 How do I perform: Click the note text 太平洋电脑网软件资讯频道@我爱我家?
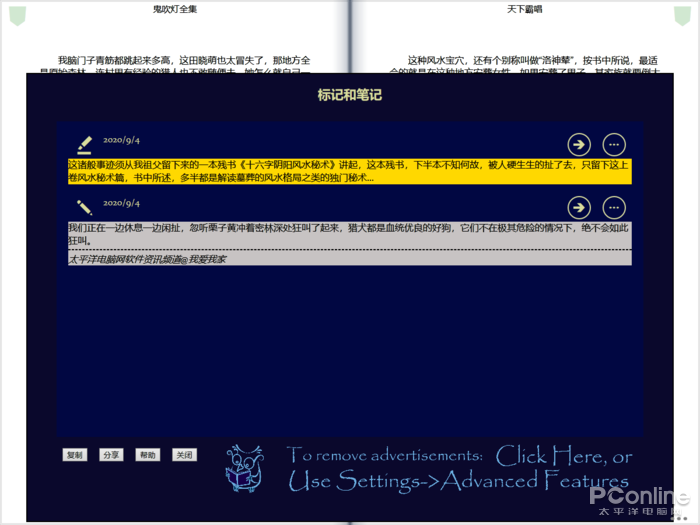tap(147, 259)
